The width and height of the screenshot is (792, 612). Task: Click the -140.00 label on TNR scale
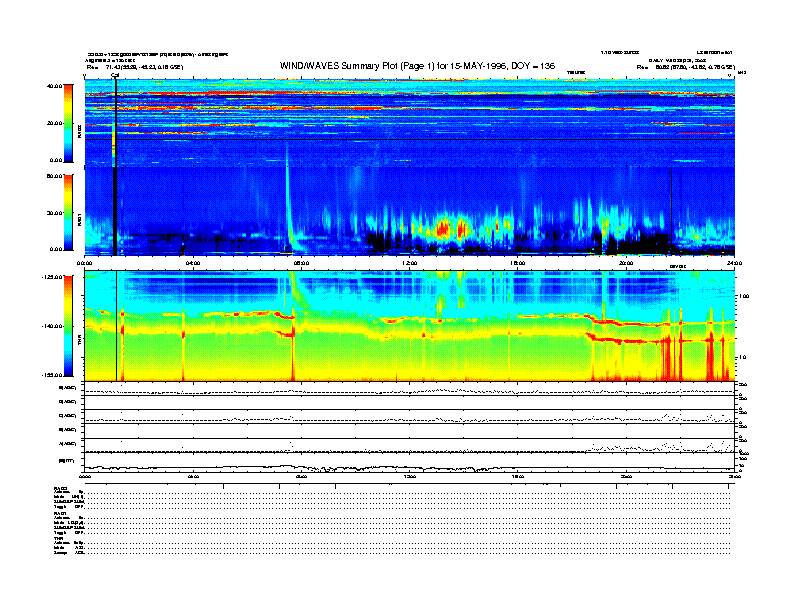click(52, 326)
